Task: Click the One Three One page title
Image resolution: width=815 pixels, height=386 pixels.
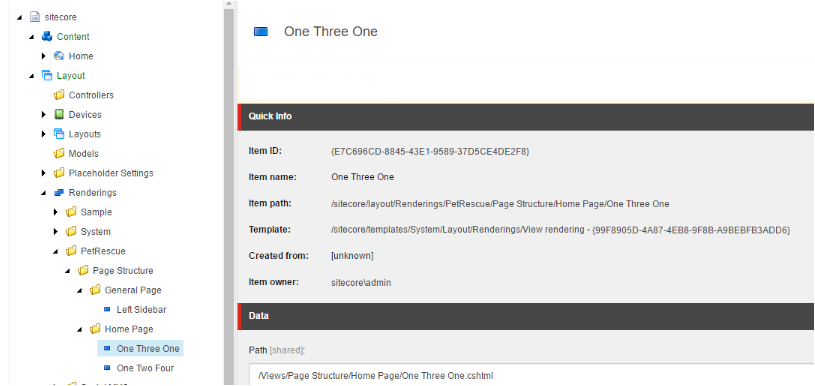Action: (x=331, y=32)
